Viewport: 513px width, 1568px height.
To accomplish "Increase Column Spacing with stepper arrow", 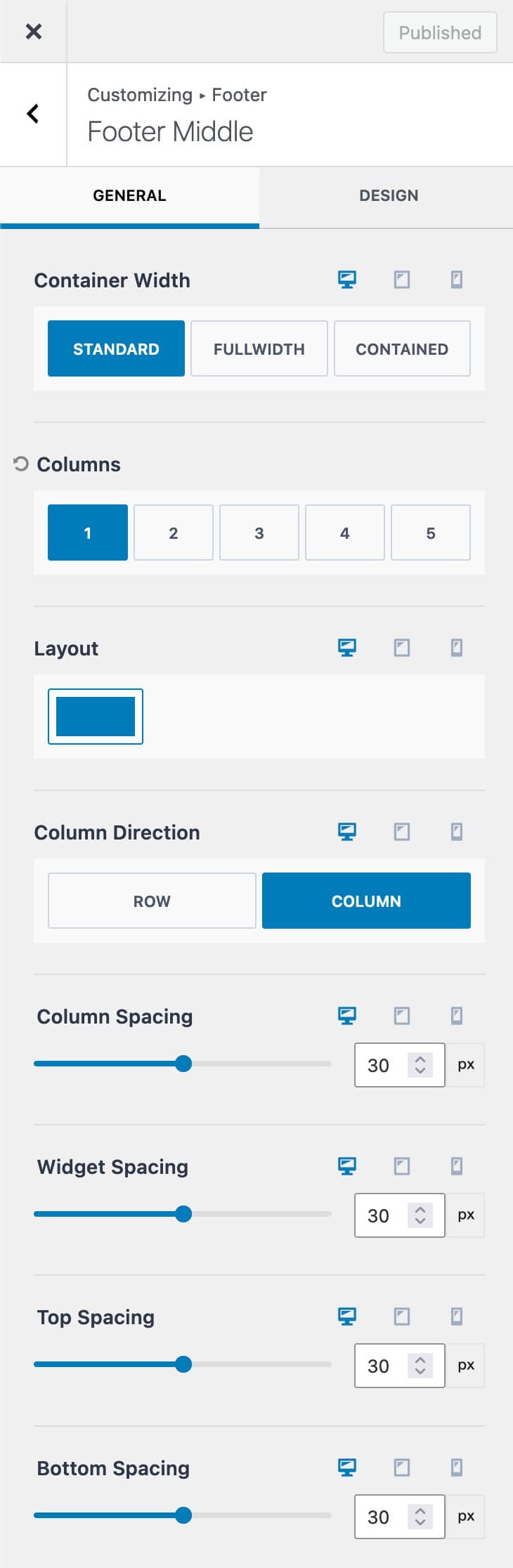I will 420,1058.
